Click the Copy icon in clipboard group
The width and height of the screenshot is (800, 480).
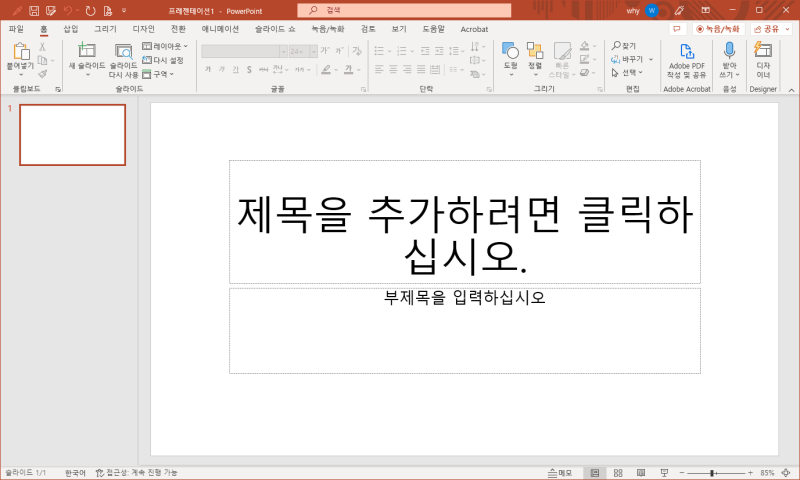coord(42,60)
